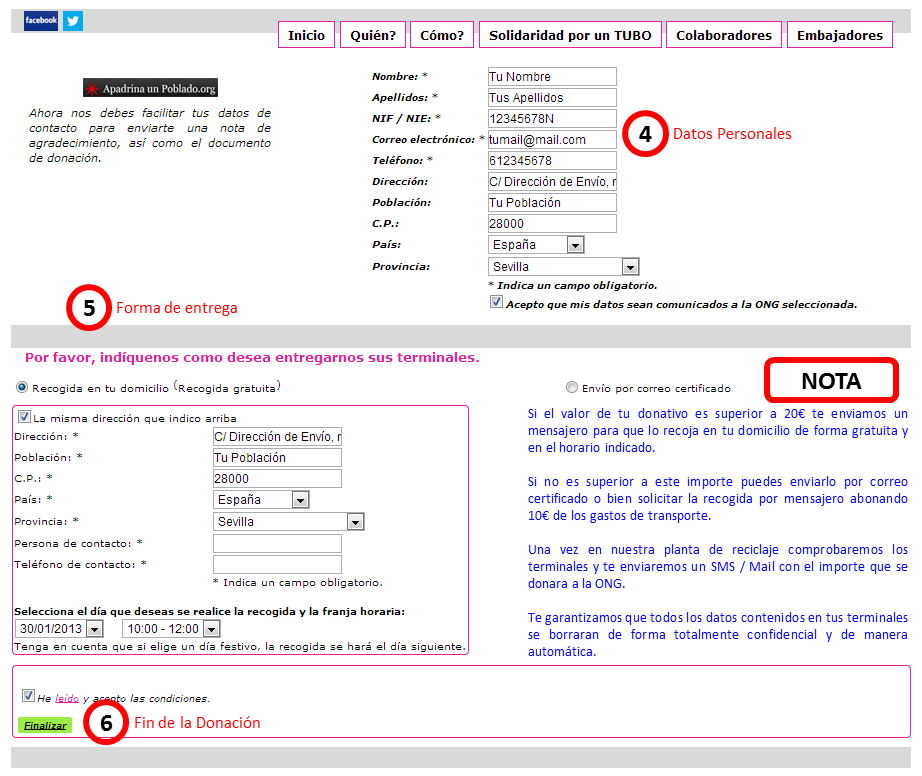Screen dimensions: 922x776
Task: Navigate to Embajadores menu item
Action: pyautogui.click(x=840, y=35)
